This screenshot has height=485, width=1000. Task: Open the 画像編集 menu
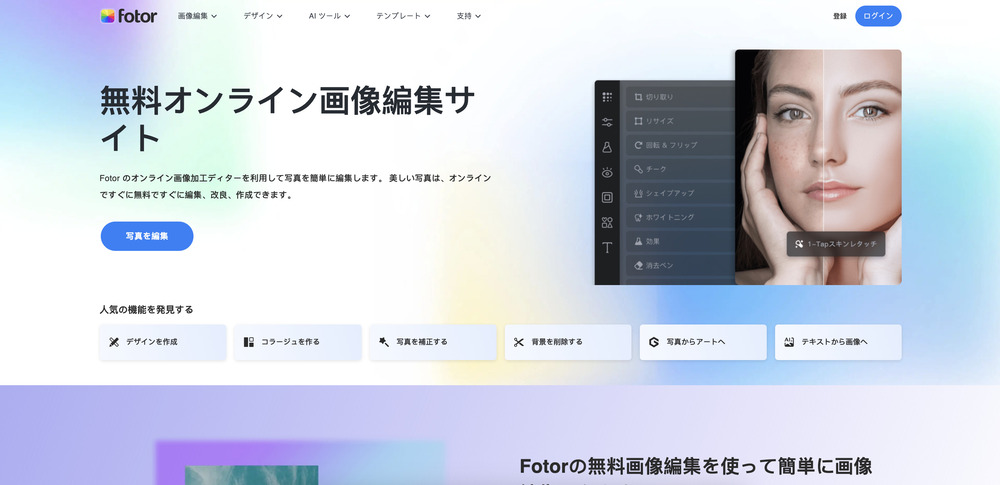coord(197,16)
